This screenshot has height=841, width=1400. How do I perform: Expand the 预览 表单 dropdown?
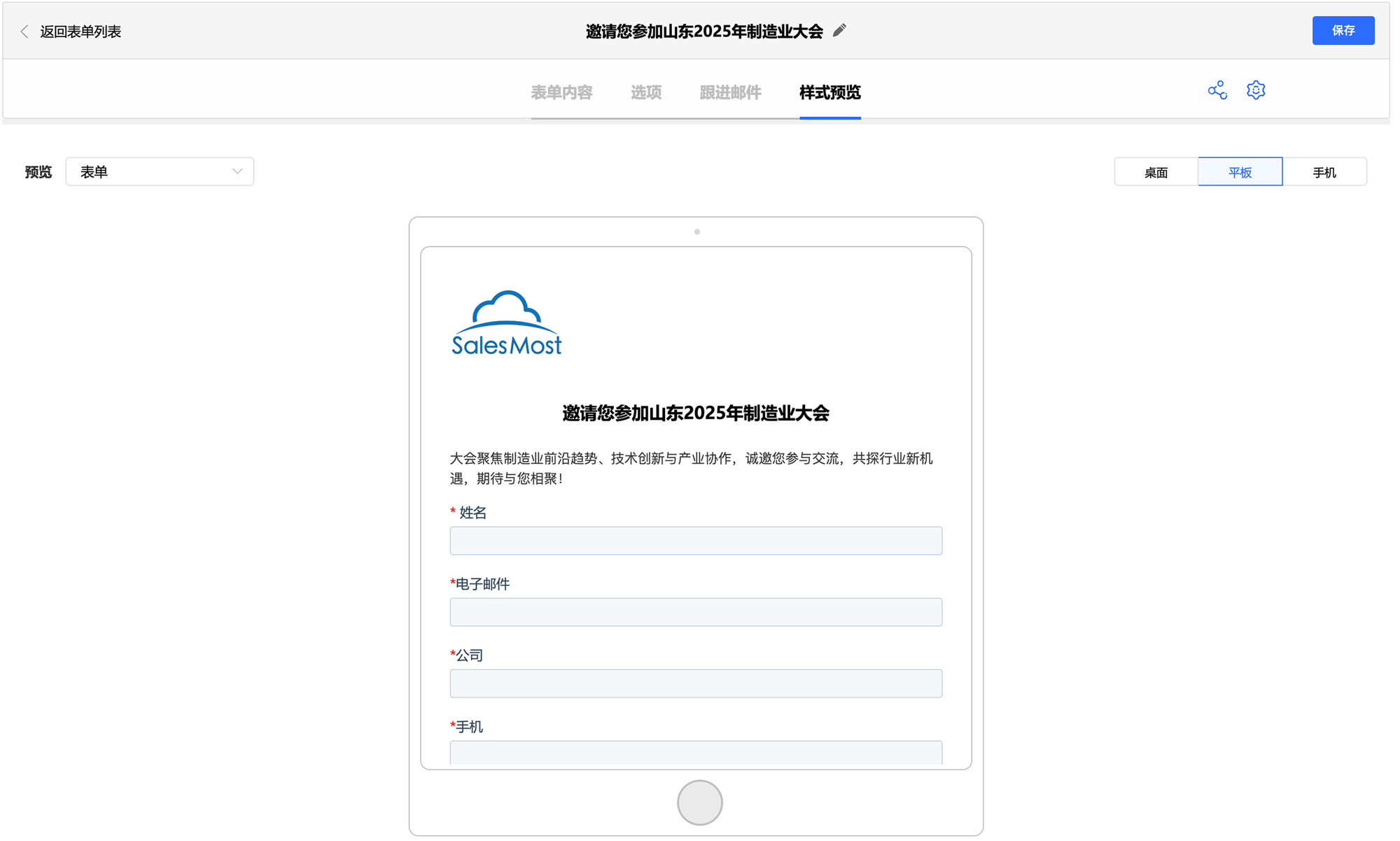[x=160, y=172]
